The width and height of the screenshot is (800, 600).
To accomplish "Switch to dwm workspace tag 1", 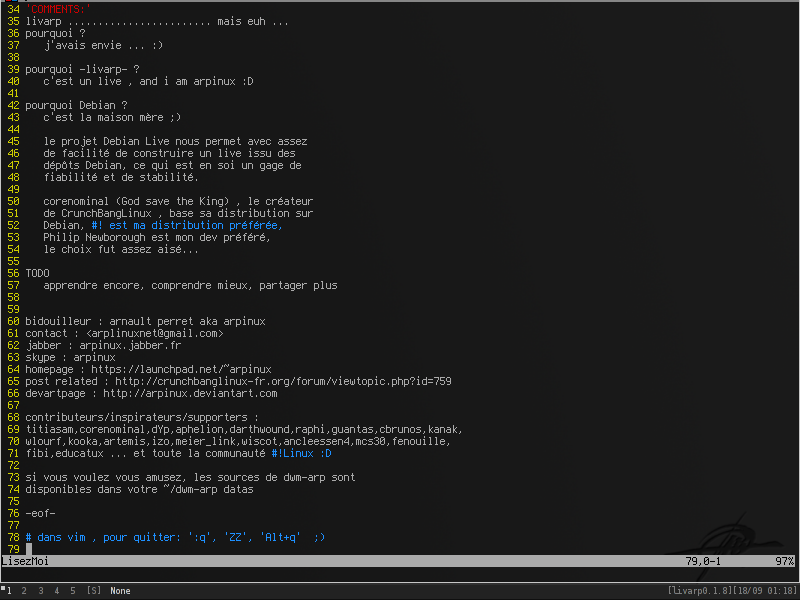I will 9,590.
